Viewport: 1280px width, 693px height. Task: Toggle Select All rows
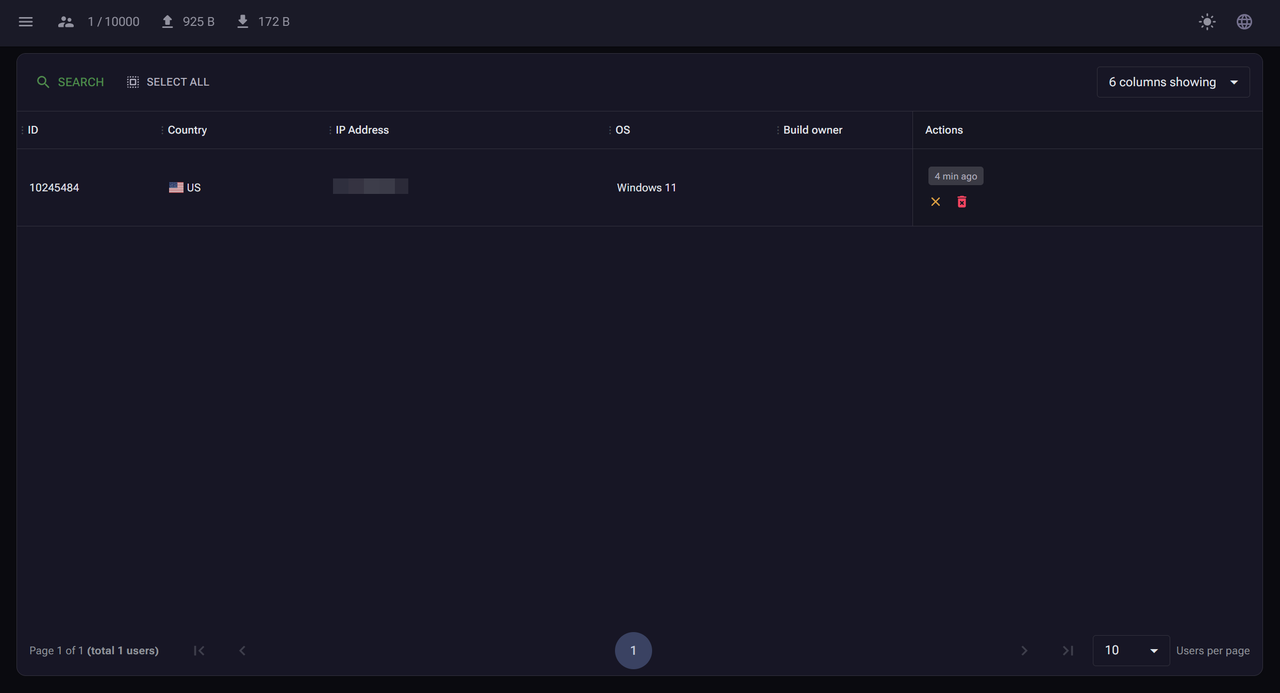click(x=168, y=82)
